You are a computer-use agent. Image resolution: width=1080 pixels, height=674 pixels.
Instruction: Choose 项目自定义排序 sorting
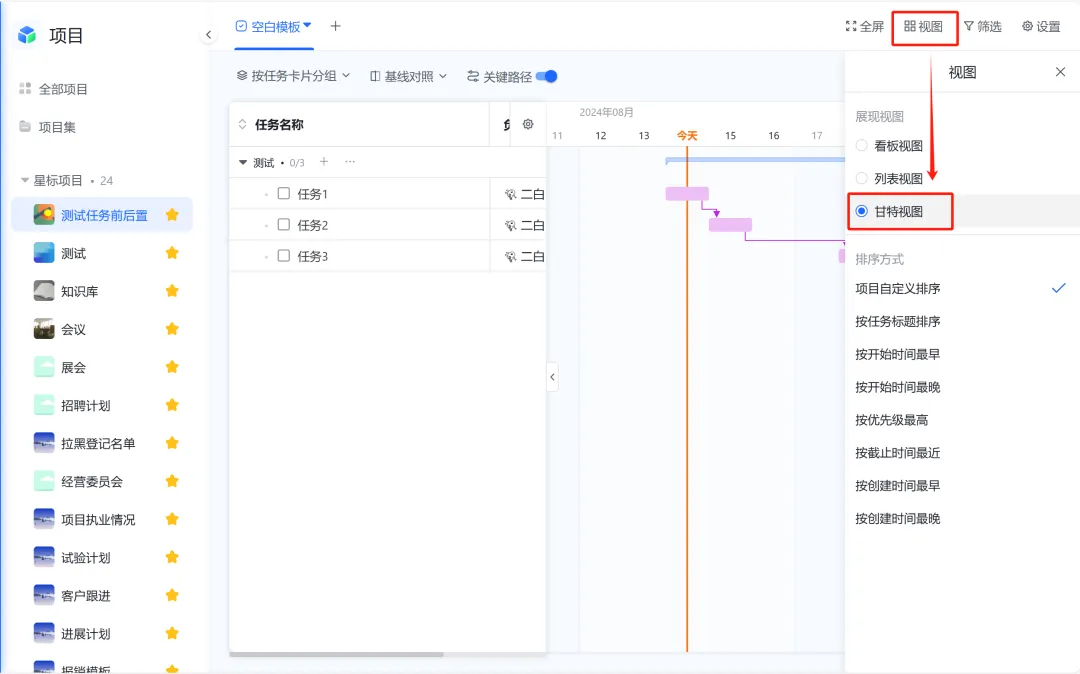click(897, 288)
